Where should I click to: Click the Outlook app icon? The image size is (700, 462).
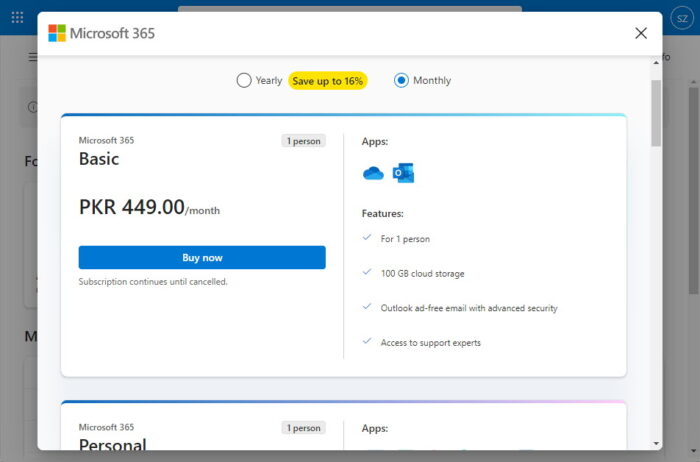click(403, 173)
